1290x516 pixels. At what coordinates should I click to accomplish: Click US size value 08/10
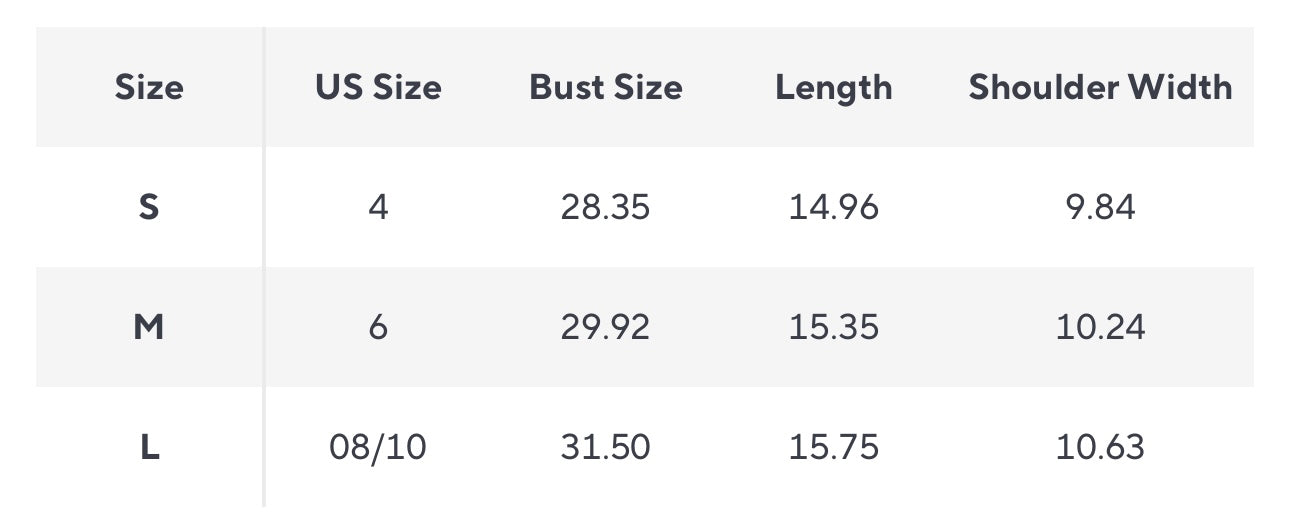point(378,447)
